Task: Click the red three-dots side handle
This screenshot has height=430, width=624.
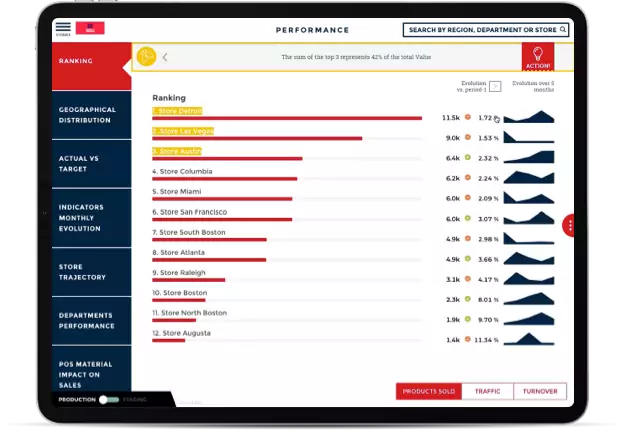Action: [x=569, y=226]
